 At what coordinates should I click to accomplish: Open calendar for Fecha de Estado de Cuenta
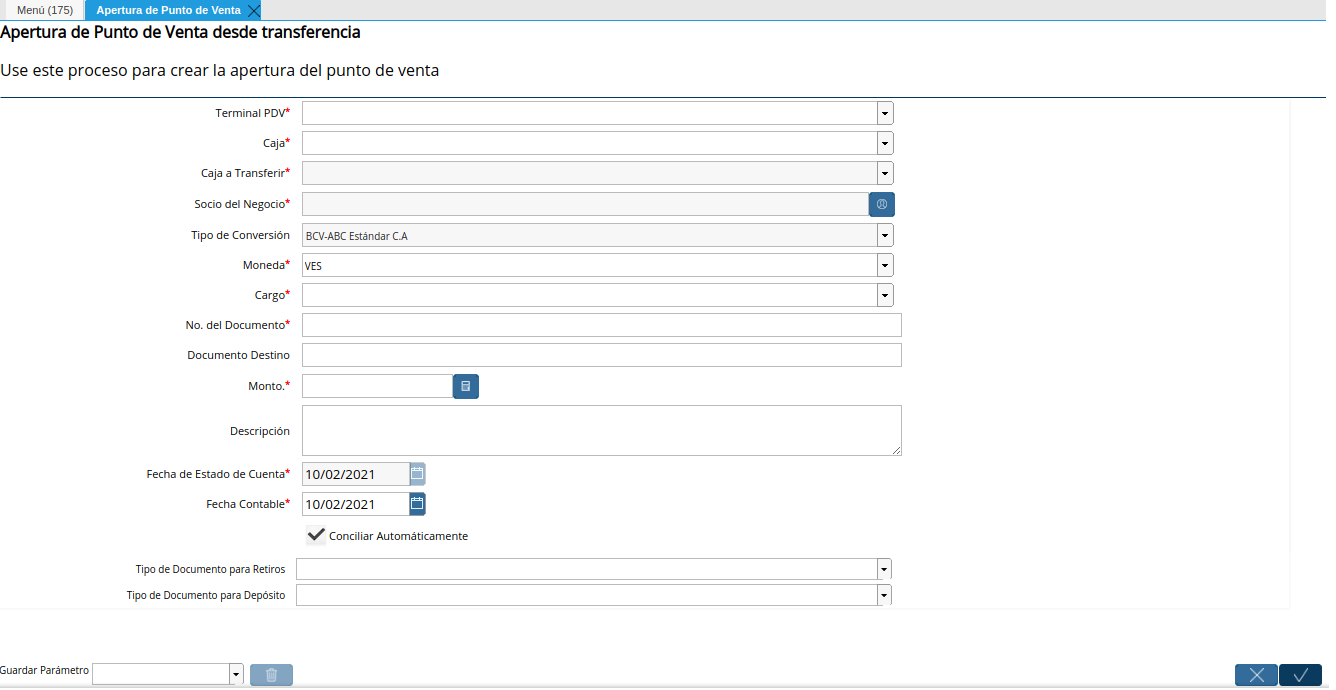click(417, 474)
